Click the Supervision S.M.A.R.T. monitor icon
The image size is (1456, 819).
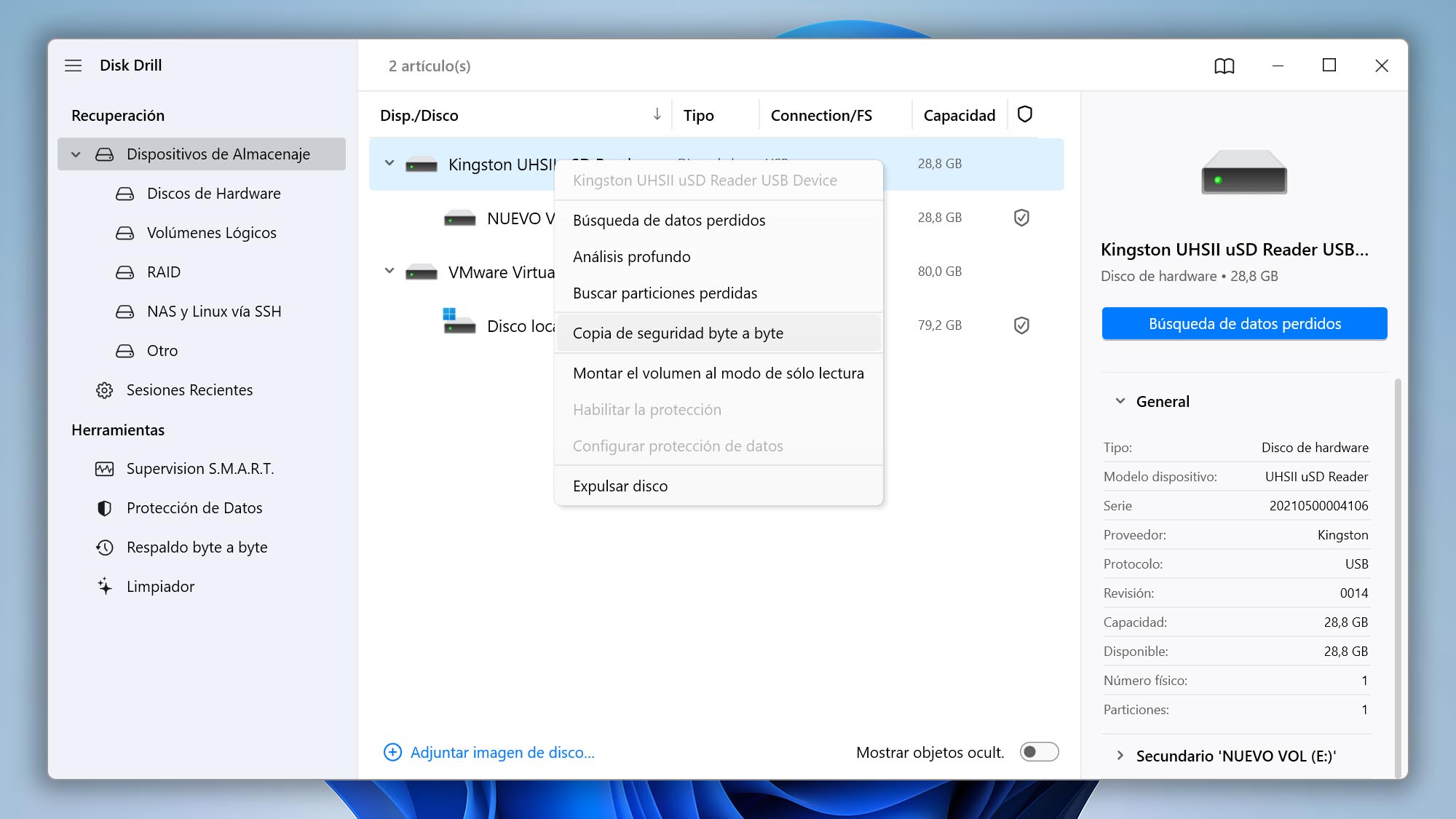tap(105, 469)
